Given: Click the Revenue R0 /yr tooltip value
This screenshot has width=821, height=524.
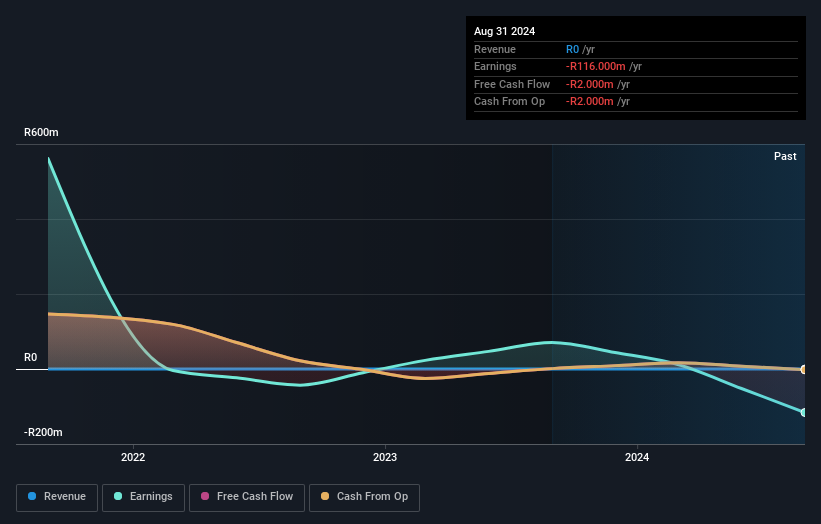Looking at the screenshot, I should [580, 49].
